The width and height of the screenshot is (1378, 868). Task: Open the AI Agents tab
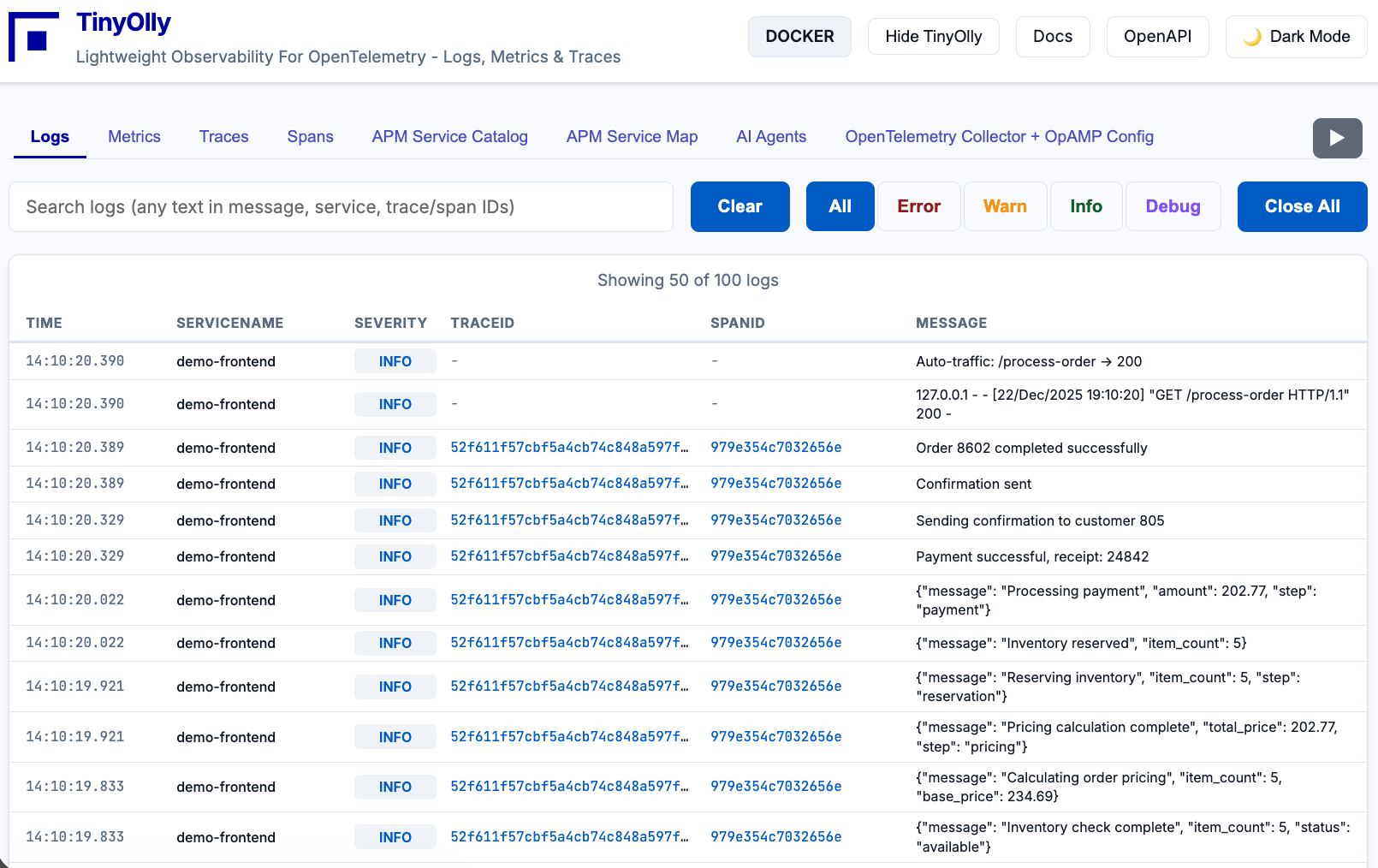click(x=770, y=137)
